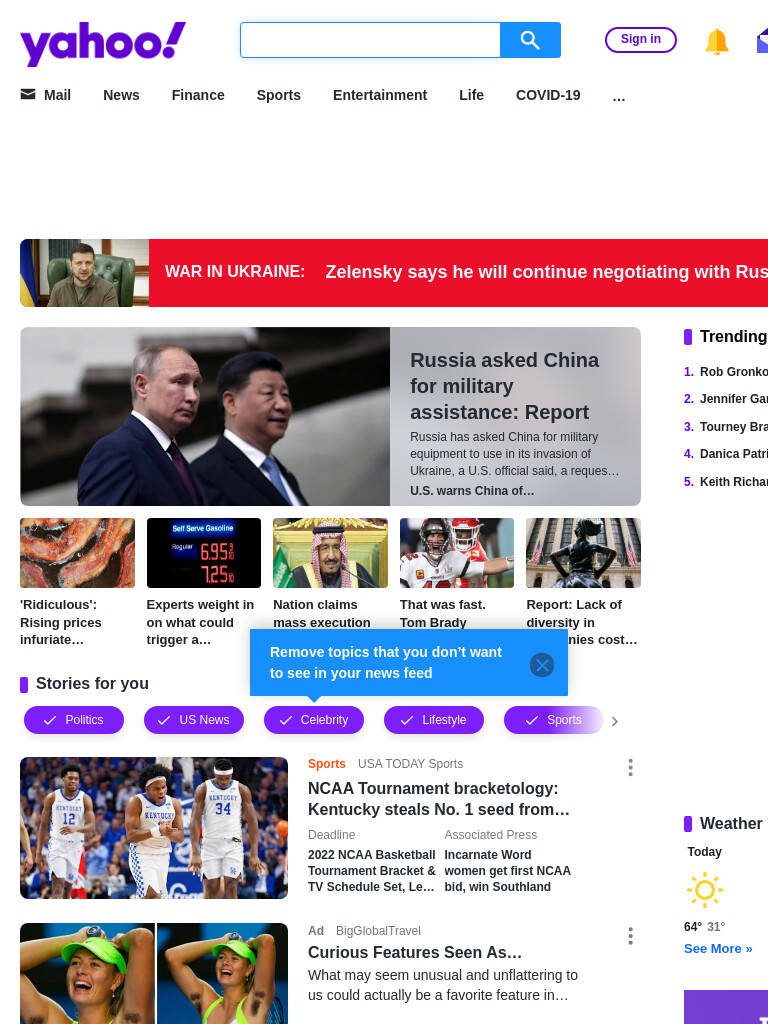Open That was fast Tom Brady story
768x1024 pixels.
pos(443,613)
